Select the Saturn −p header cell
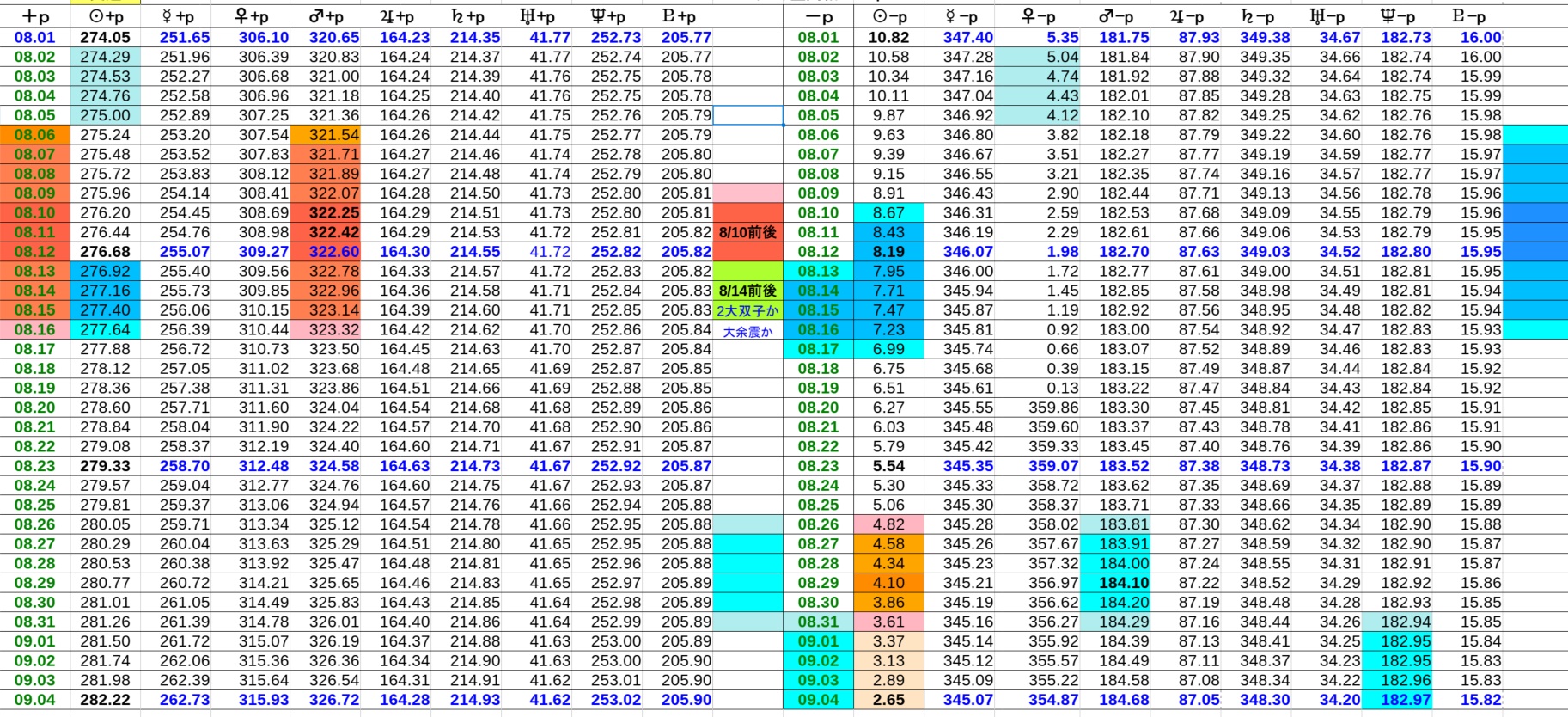This screenshot has height=717, width=1568. (x=1259, y=16)
